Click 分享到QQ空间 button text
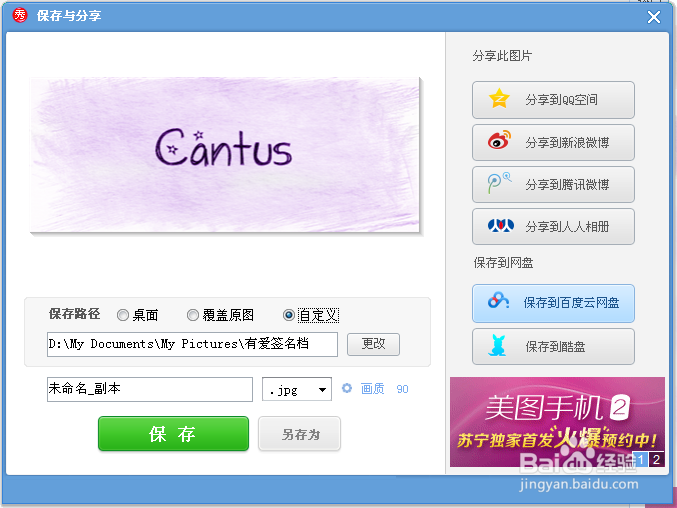677x508 pixels. pos(561,100)
